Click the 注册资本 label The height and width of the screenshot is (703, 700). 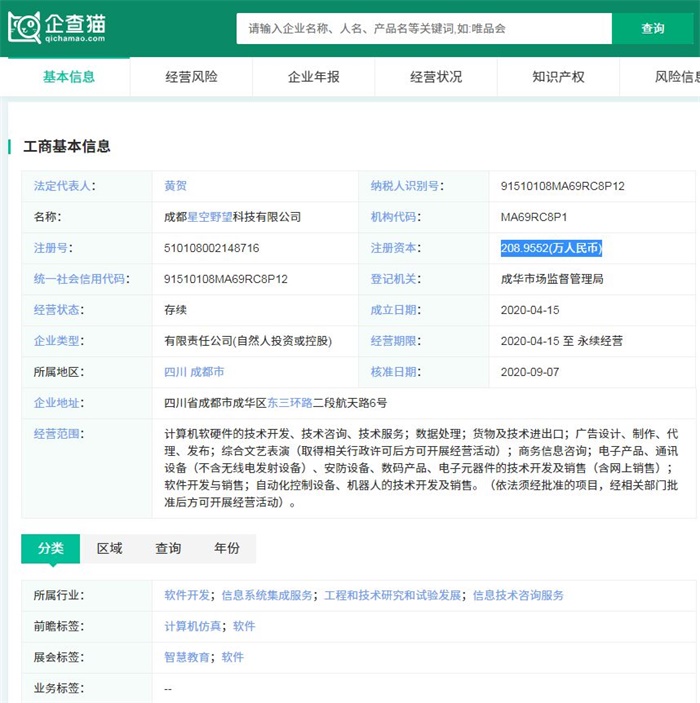pos(393,248)
